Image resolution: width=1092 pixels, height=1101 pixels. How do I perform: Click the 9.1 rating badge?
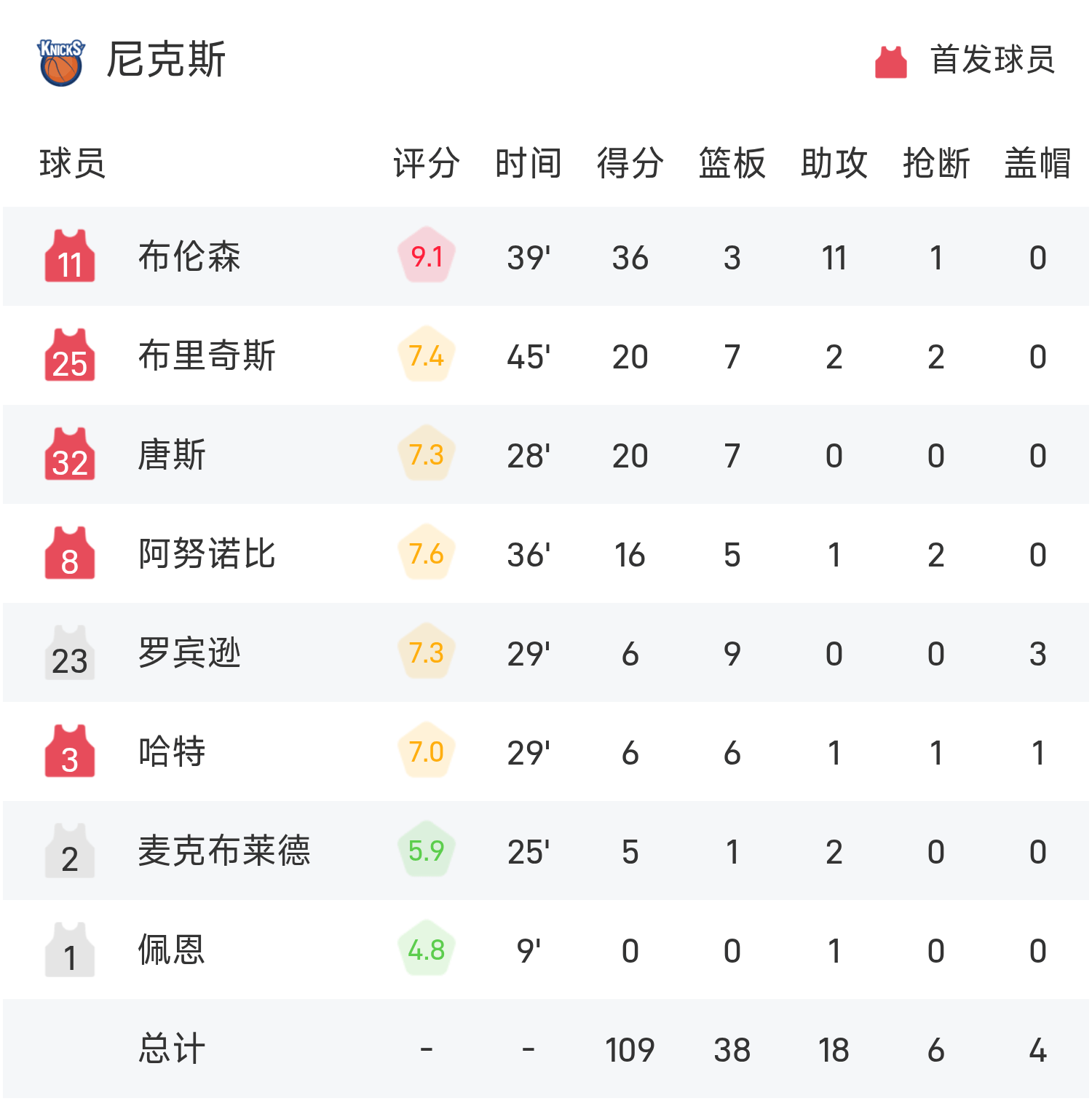point(427,256)
